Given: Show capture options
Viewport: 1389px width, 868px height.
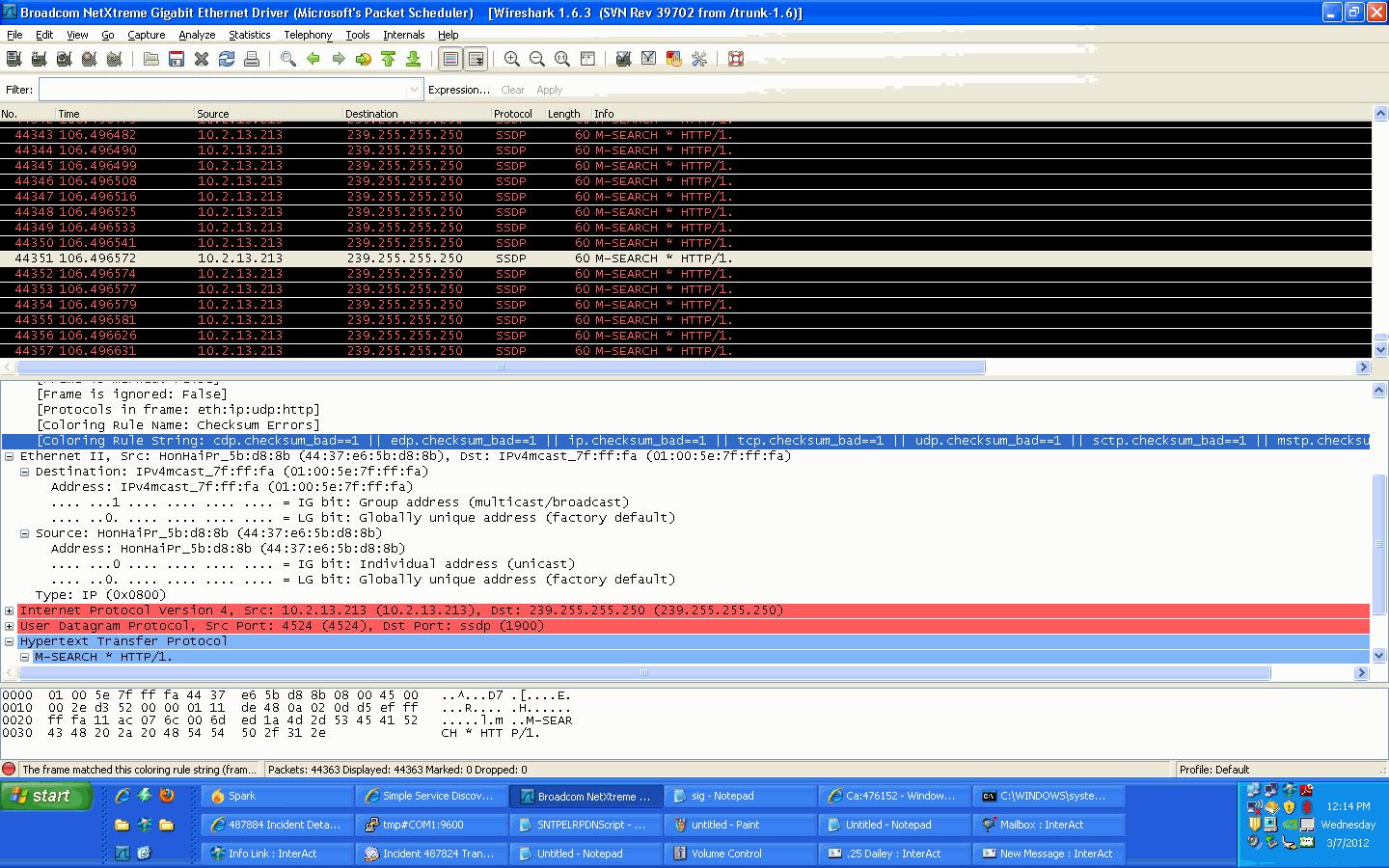Looking at the screenshot, I should pyautogui.click(x=39, y=59).
